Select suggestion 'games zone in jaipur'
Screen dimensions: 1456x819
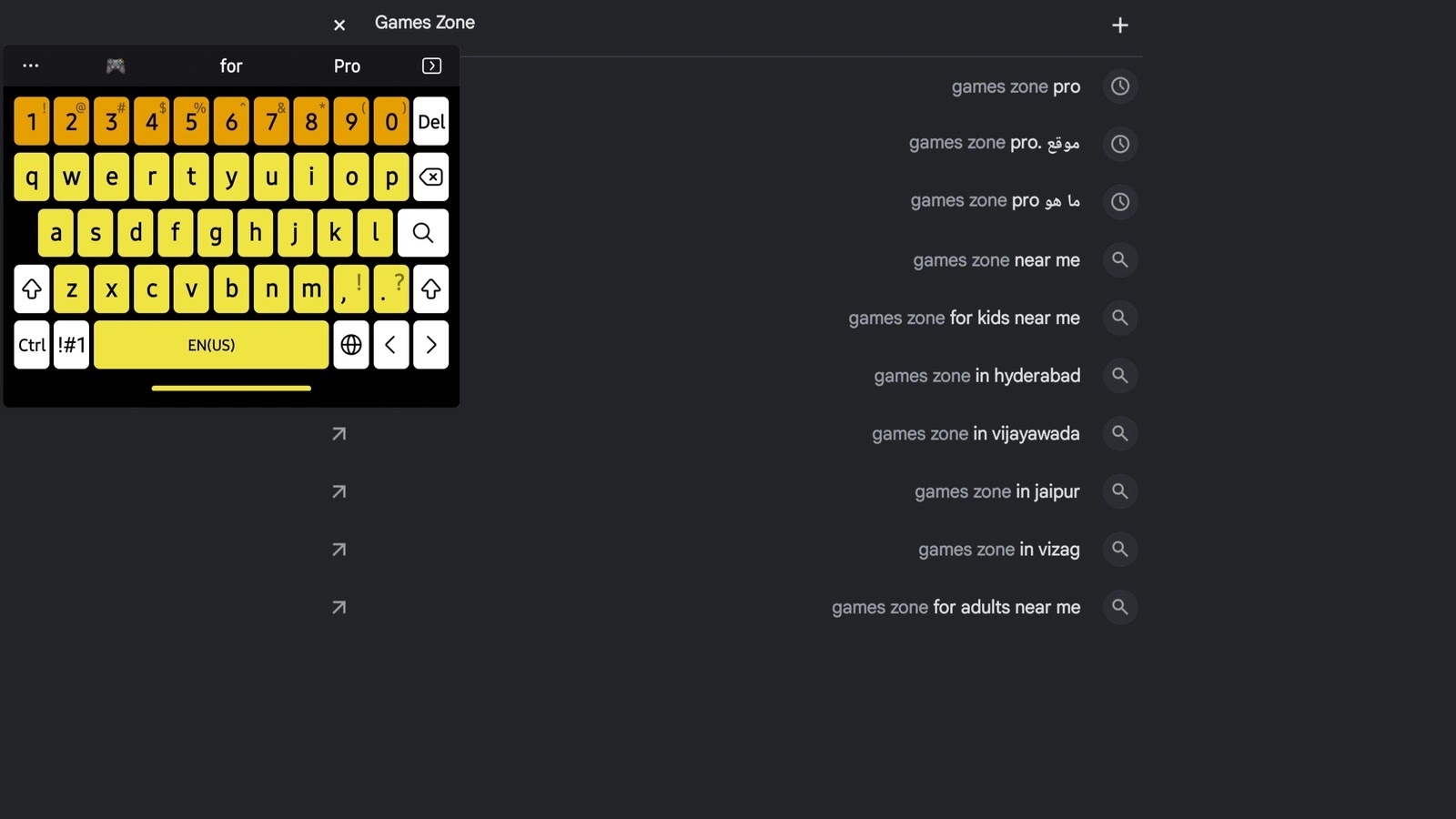click(996, 491)
